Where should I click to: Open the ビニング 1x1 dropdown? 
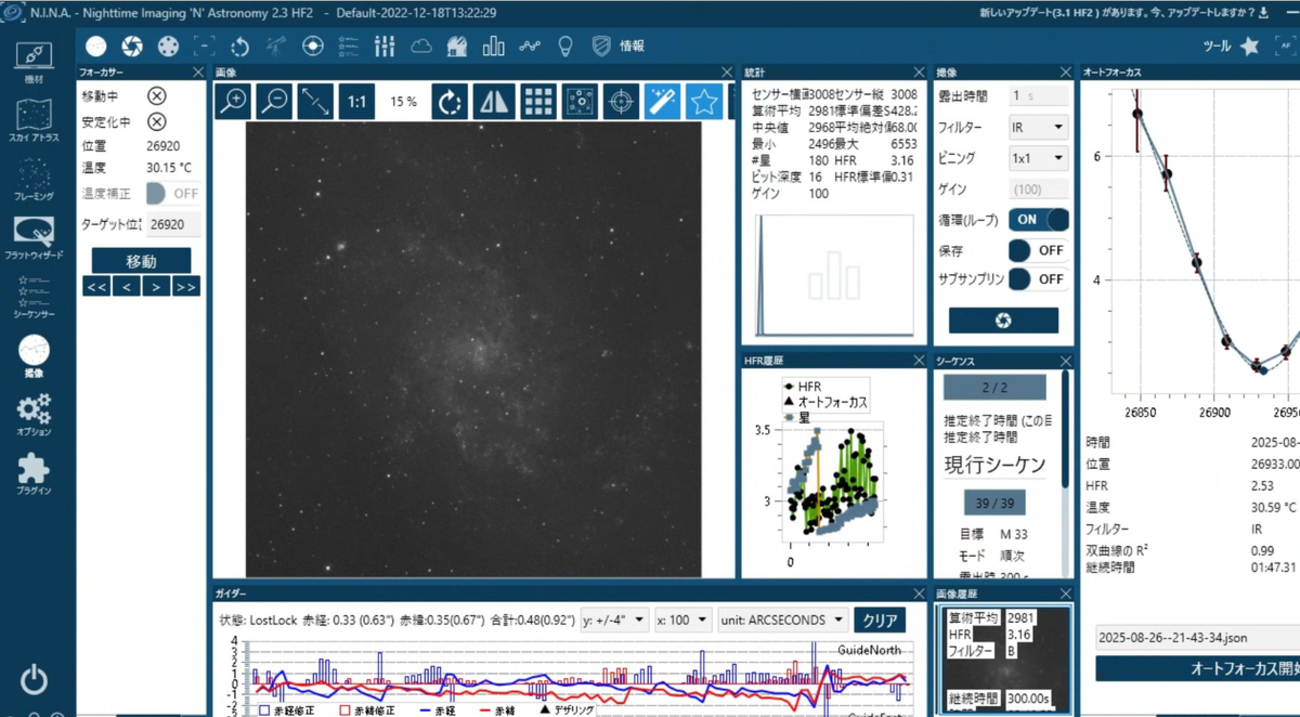1038,158
